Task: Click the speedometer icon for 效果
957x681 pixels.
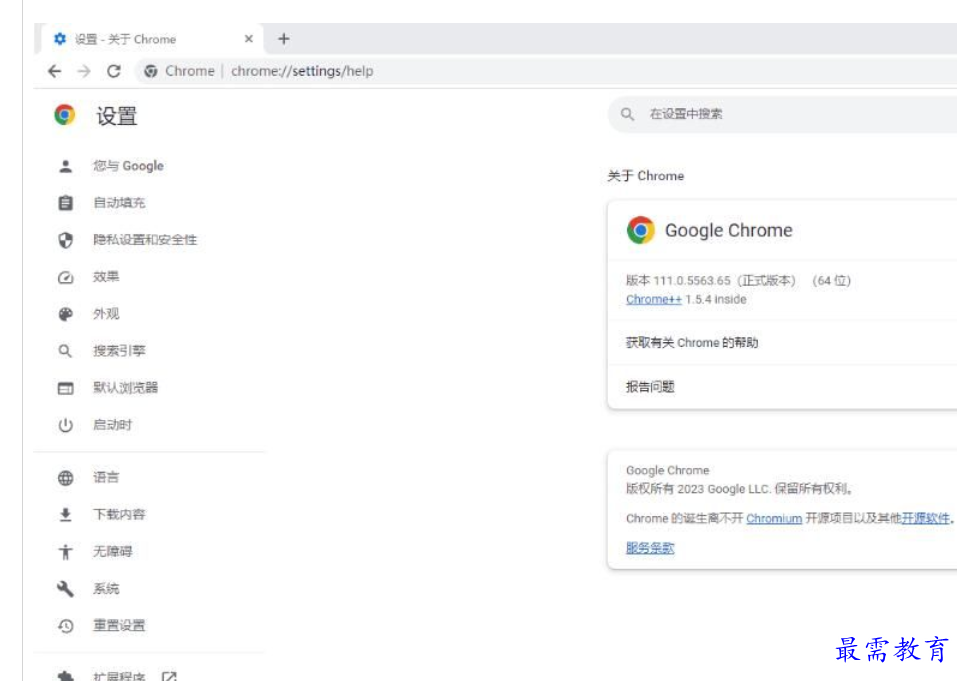Action: pyautogui.click(x=66, y=278)
